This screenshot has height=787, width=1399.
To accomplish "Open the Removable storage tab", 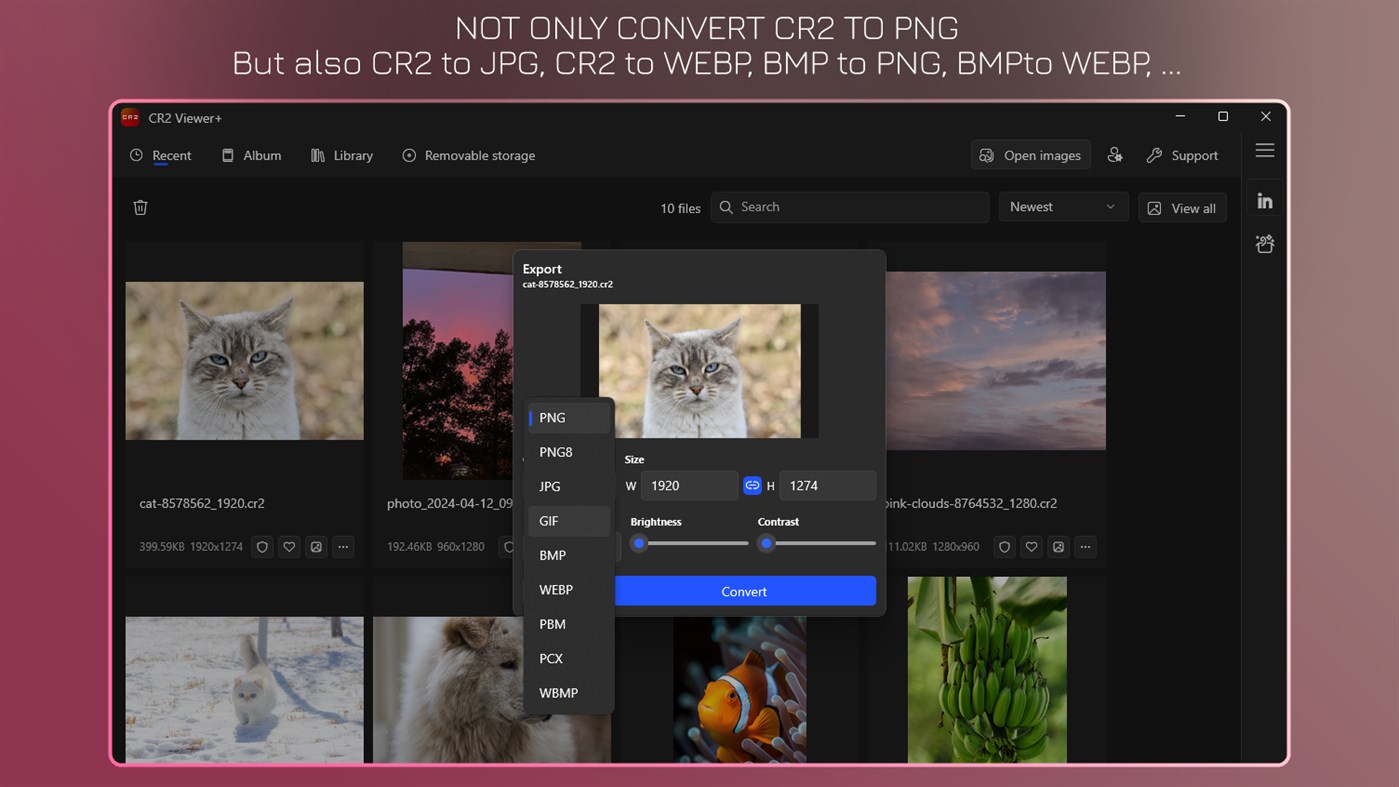I will 468,155.
